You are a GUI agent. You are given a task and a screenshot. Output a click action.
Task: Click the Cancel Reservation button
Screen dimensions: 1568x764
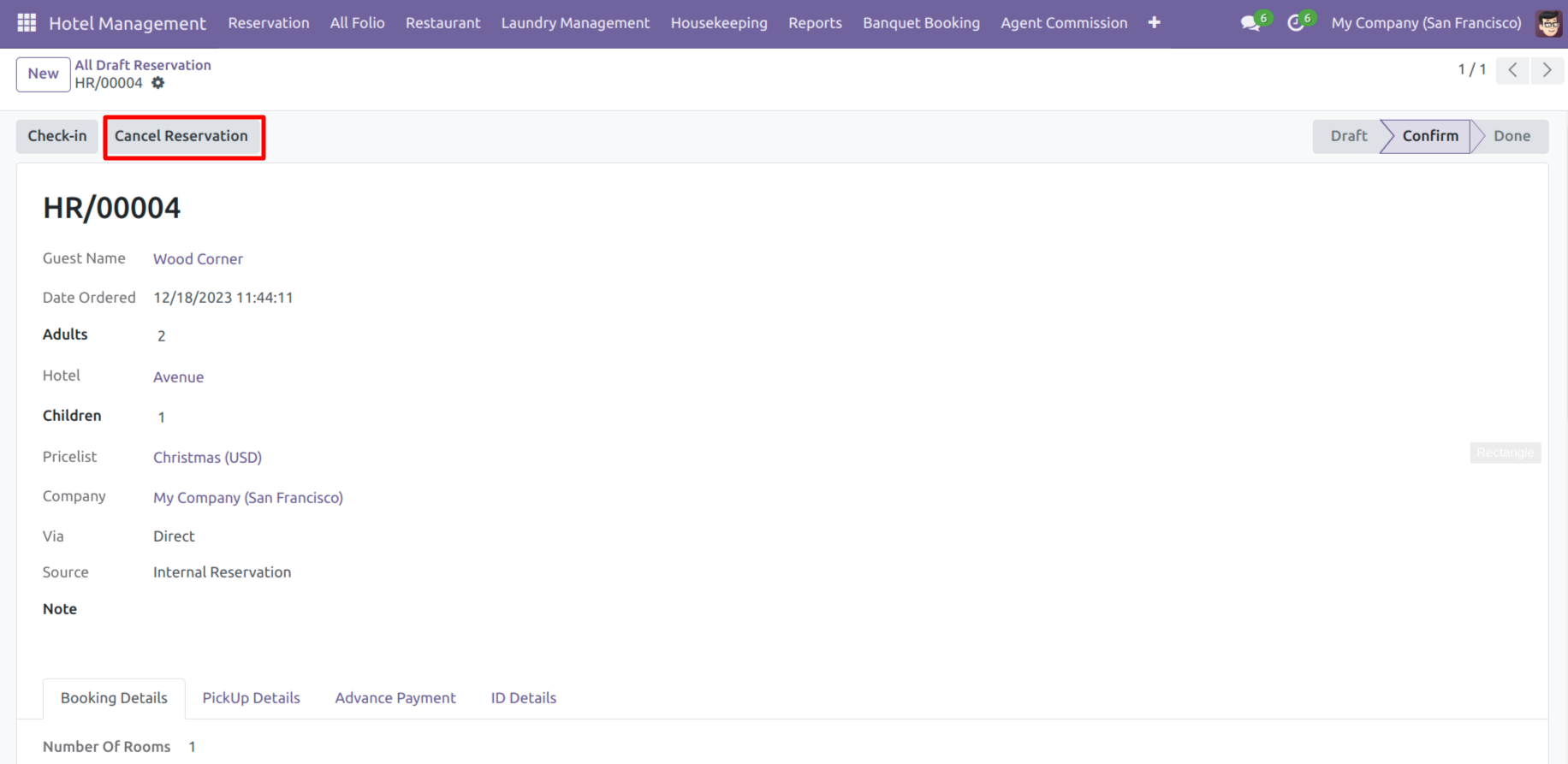point(181,136)
